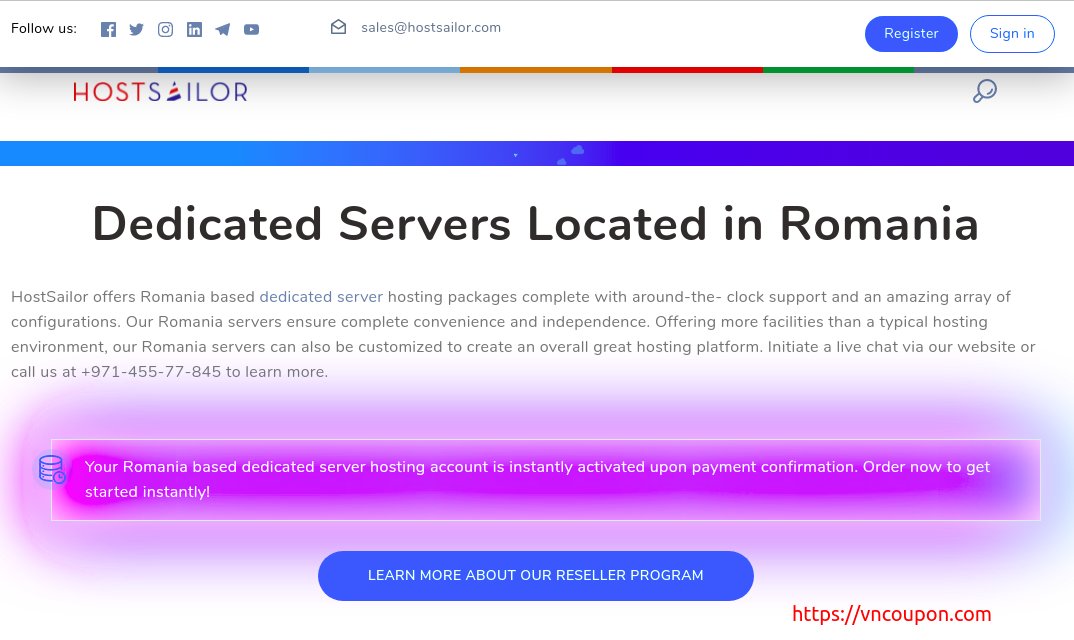Open the Telegram icon
The image size is (1074, 640).
[x=222, y=29]
